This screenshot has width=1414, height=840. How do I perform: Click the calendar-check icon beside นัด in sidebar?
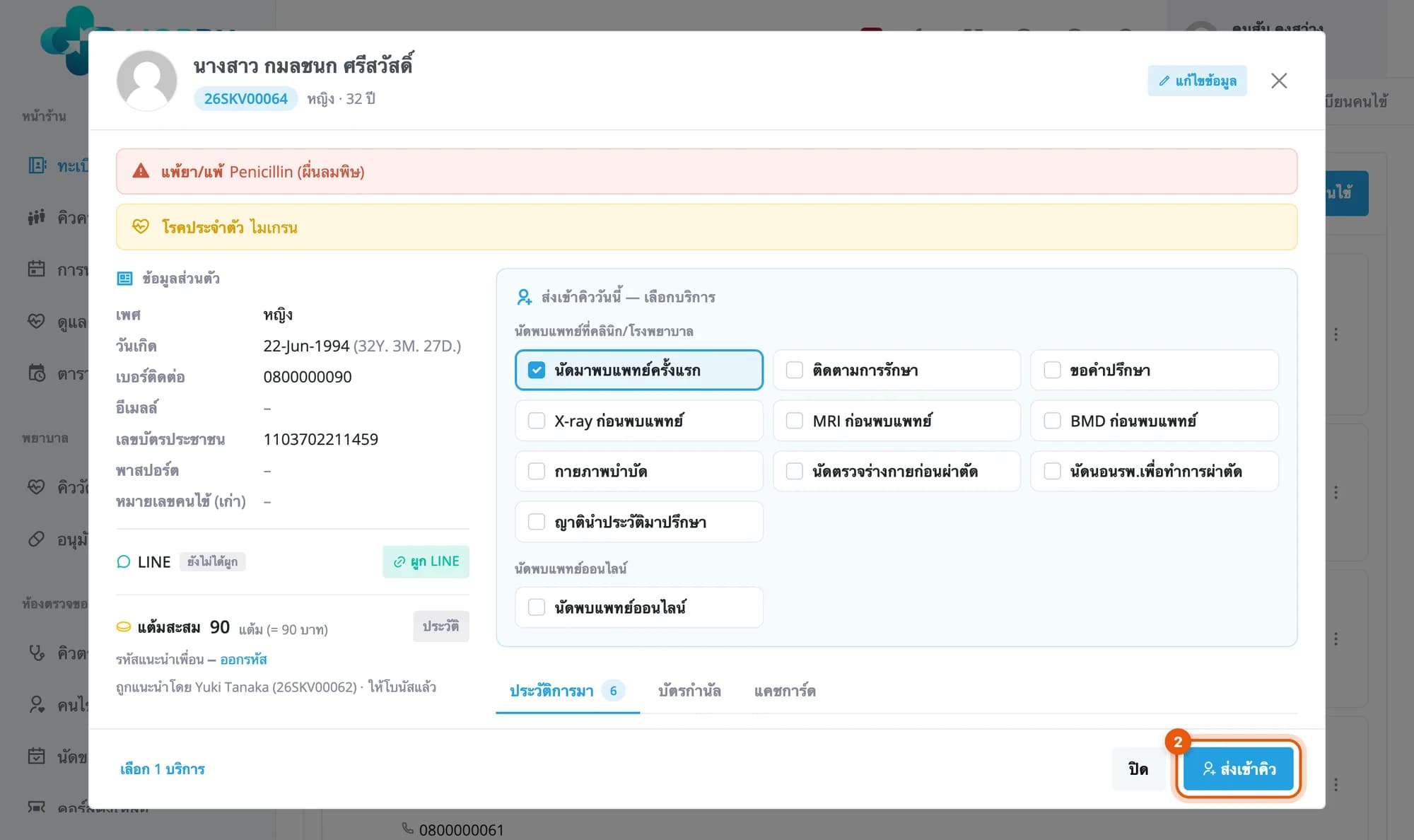[x=36, y=757]
